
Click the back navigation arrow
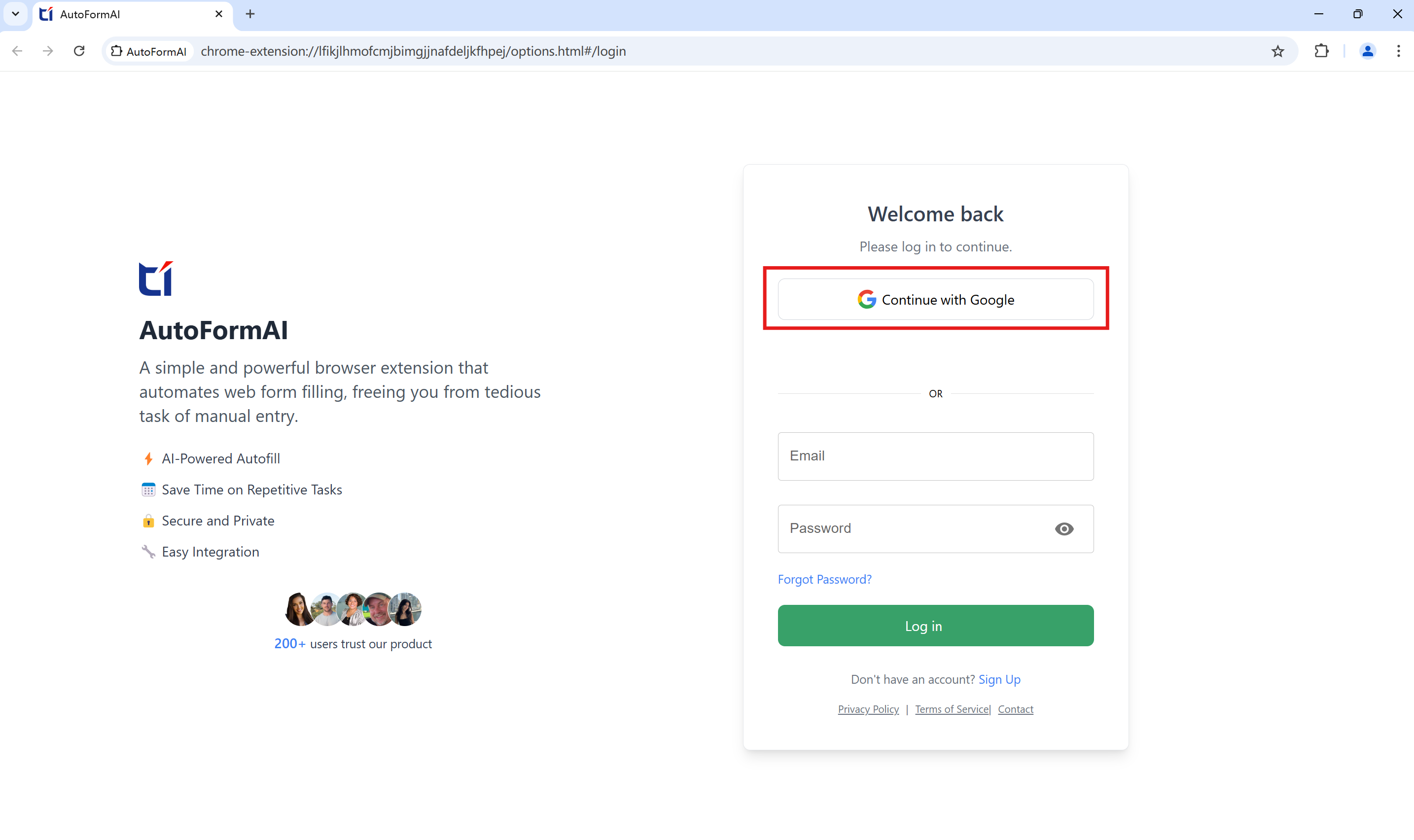click(17, 51)
